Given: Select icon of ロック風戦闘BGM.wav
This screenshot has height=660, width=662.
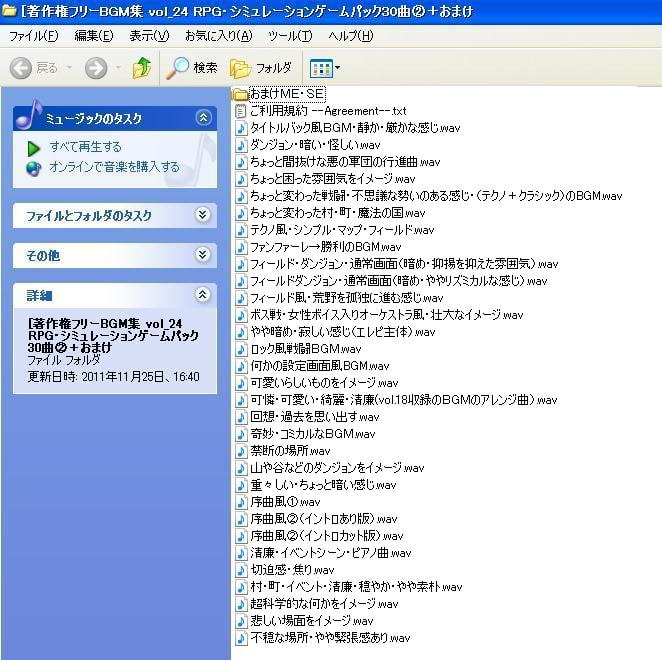Looking at the screenshot, I should click(x=241, y=349).
